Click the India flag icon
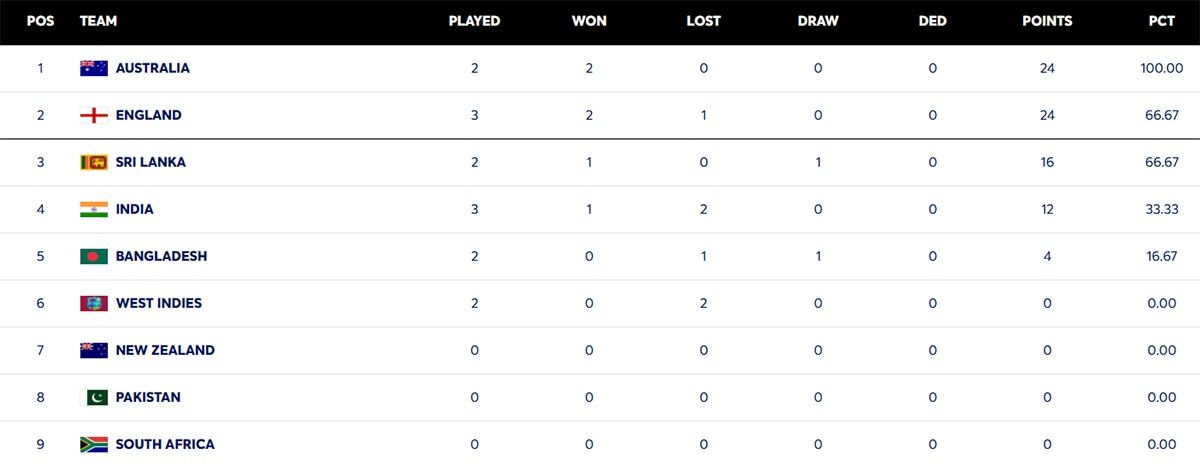This screenshot has width=1200, height=460. (94, 209)
